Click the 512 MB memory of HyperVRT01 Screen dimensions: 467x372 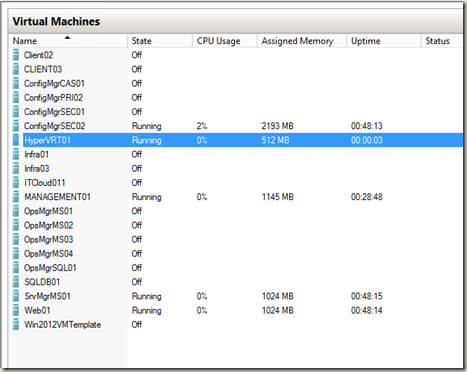click(275, 140)
